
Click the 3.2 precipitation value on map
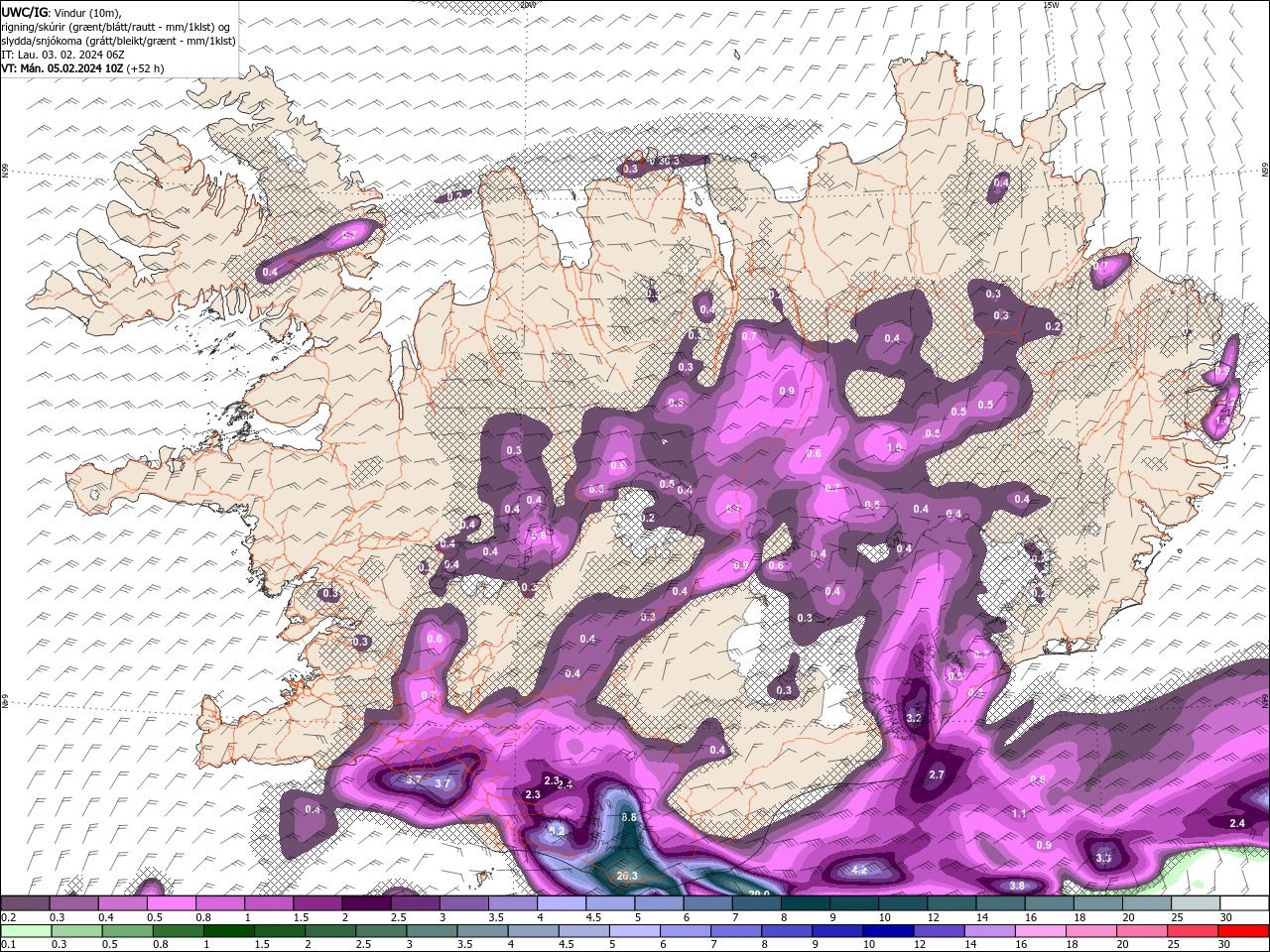[915, 718]
